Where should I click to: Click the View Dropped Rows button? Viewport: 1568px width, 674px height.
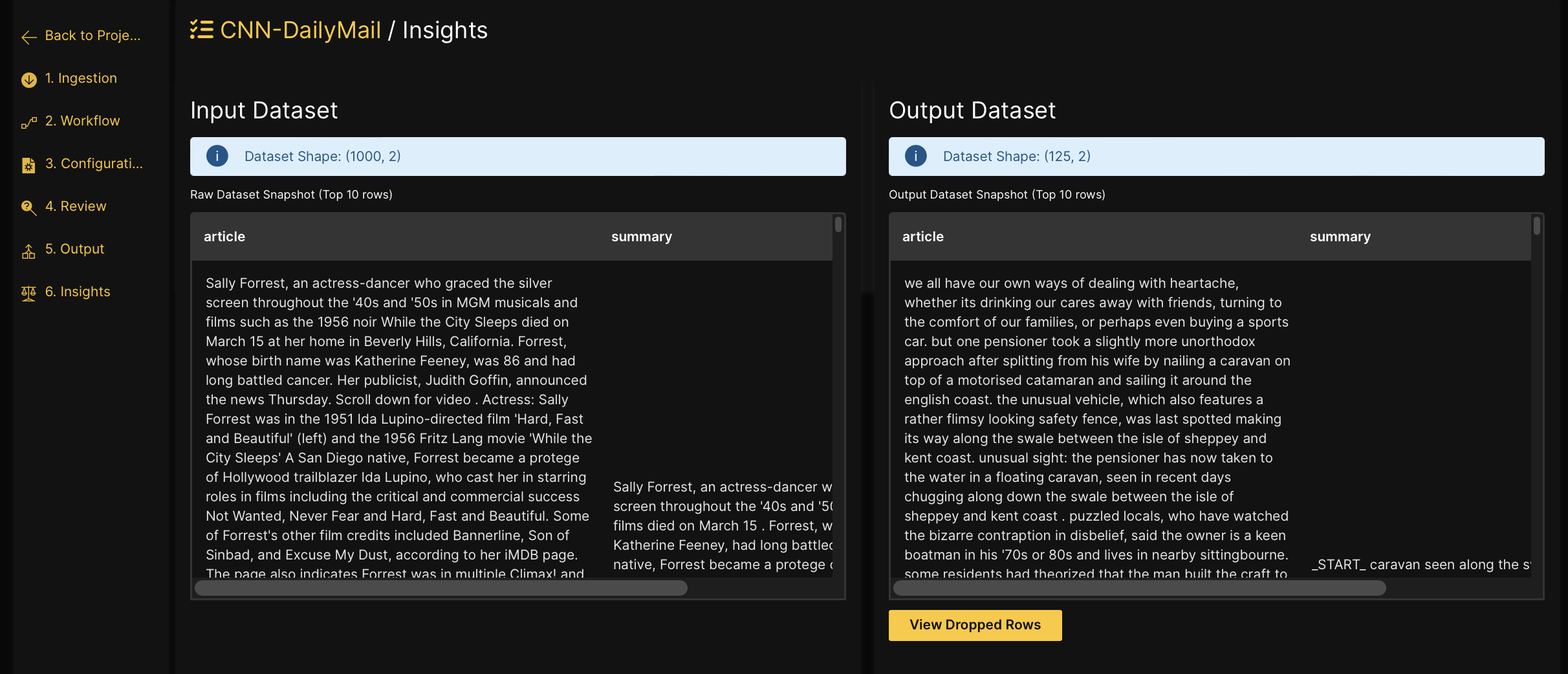[974, 625]
